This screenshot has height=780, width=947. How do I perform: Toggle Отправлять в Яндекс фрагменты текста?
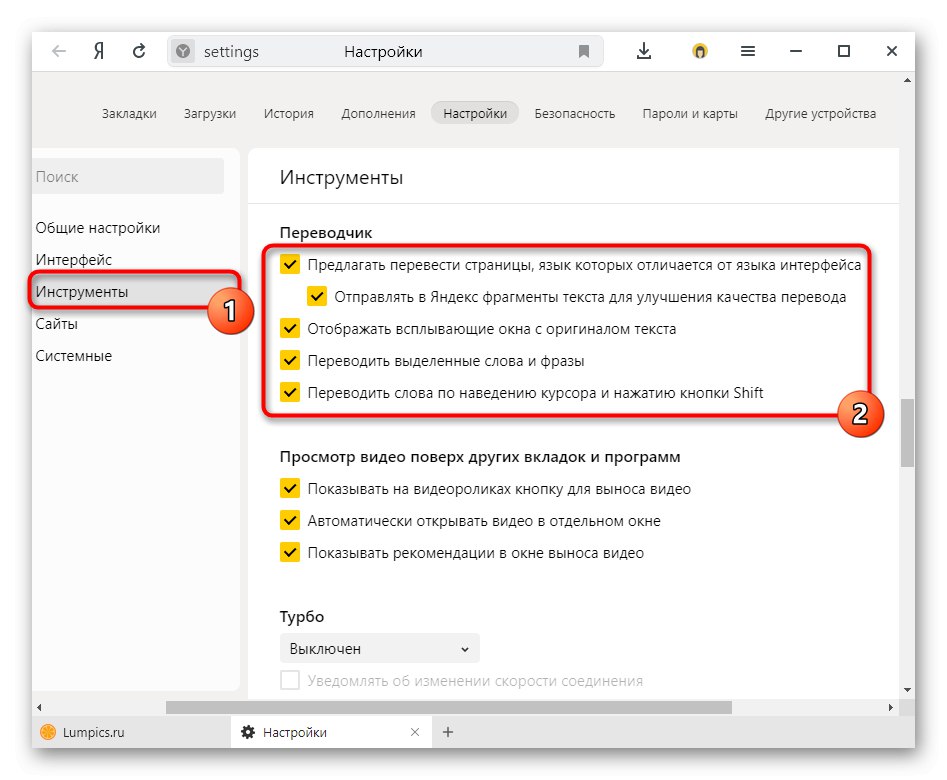pos(317,297)
